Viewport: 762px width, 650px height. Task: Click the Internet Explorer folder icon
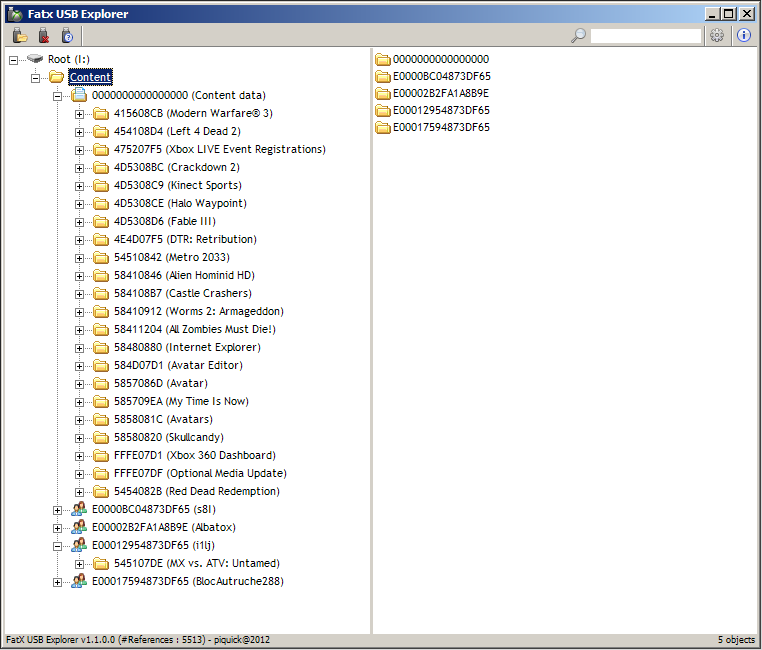(101, 347)
